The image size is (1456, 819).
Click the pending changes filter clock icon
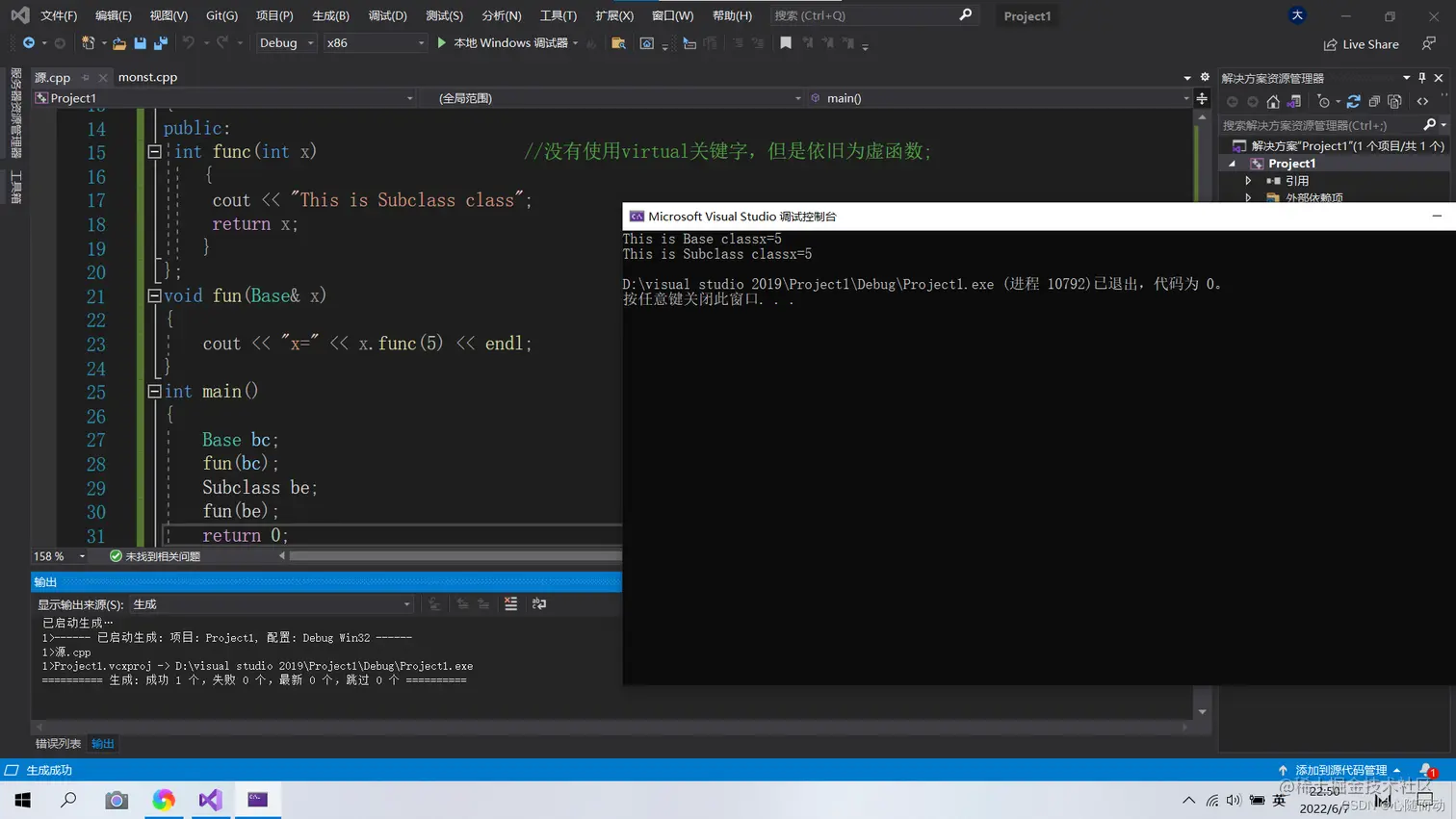click(1324, 102)
